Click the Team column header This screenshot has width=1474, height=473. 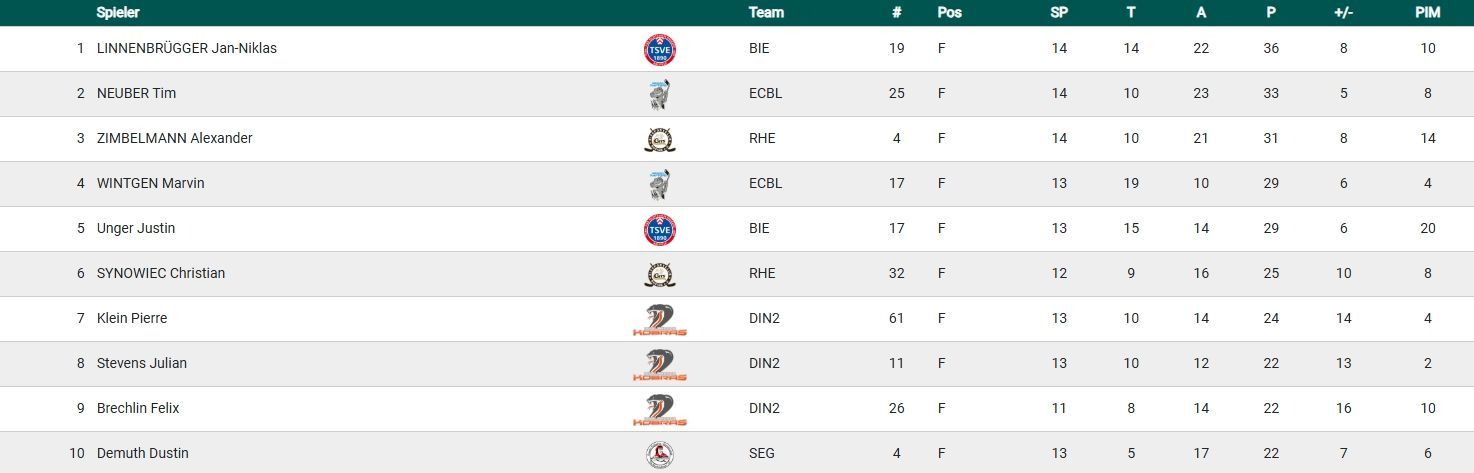coord(766,13)
